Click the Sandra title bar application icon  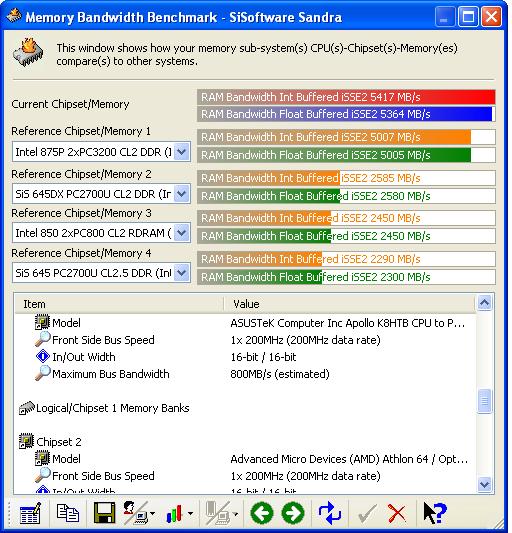coord(14,16)
